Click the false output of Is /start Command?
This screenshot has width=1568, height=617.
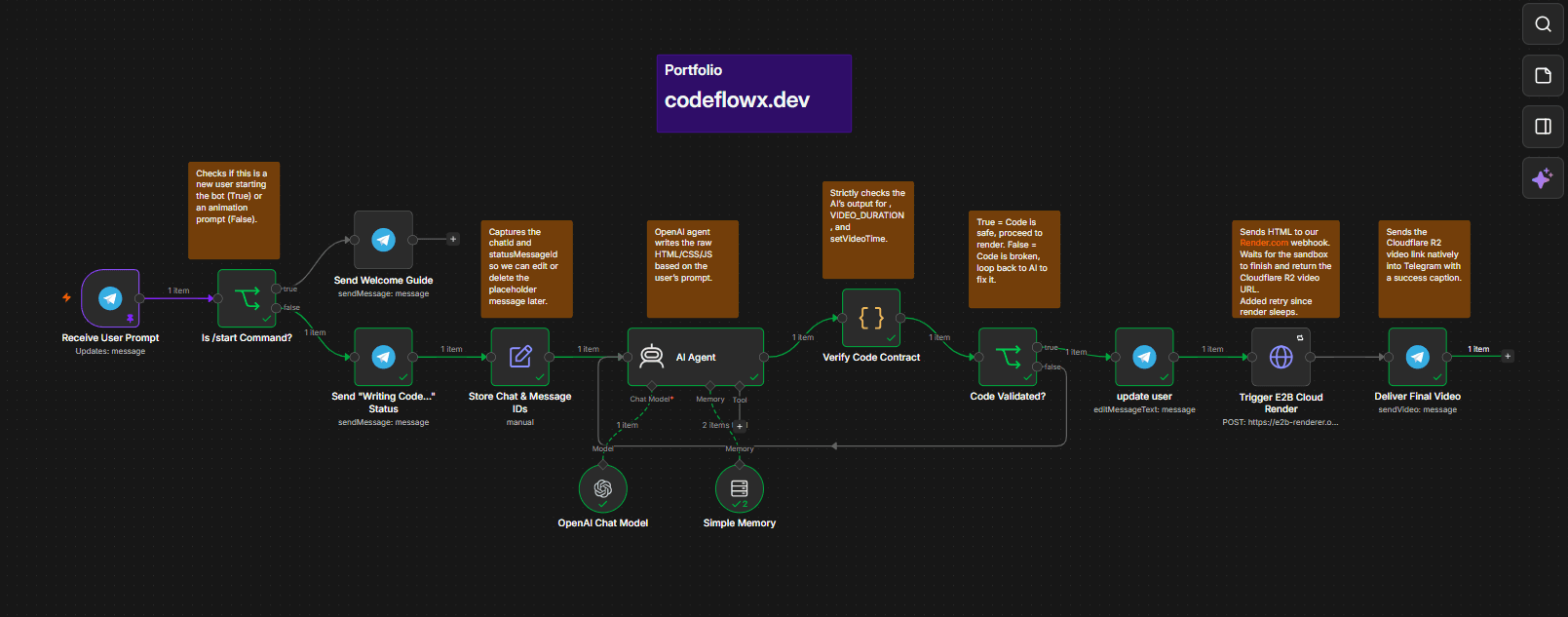pos(277,308)
